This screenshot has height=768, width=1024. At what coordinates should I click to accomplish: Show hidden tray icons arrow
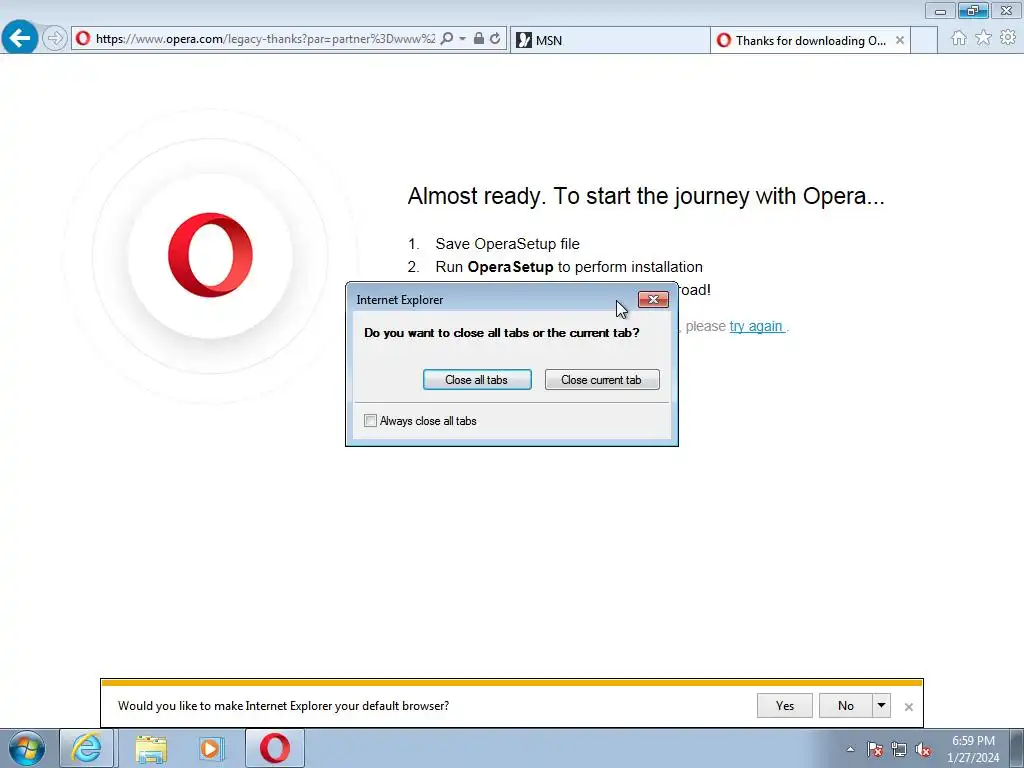850,749
